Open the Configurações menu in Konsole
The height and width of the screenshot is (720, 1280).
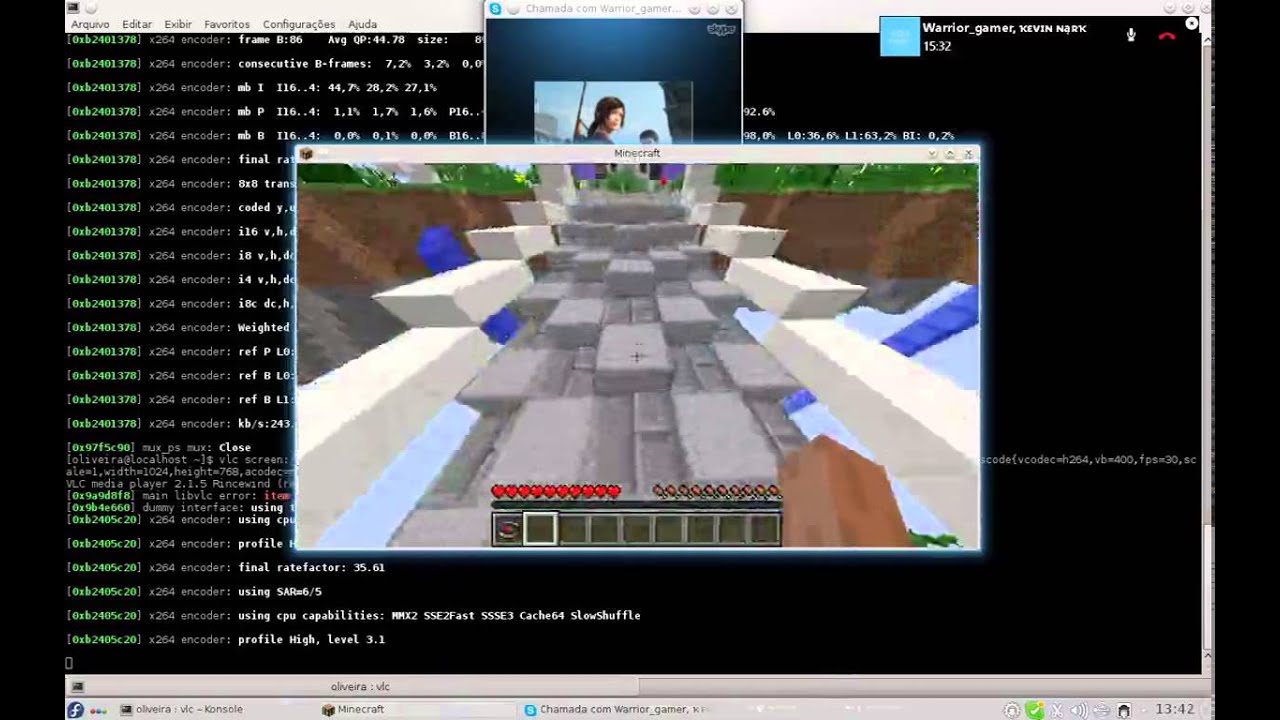[299, 24]
